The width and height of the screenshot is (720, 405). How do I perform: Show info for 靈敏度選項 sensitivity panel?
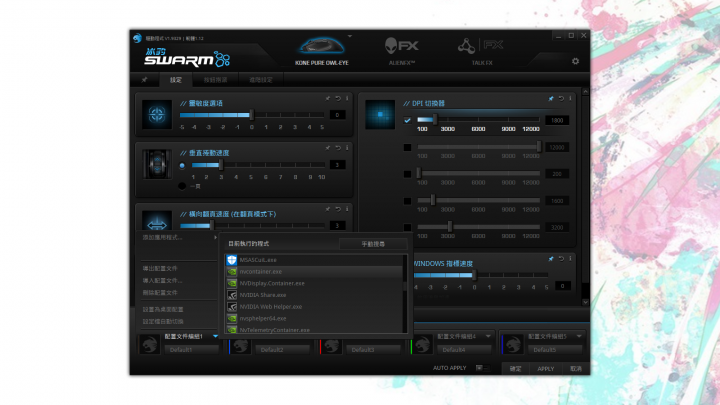(x=347, y=98)
